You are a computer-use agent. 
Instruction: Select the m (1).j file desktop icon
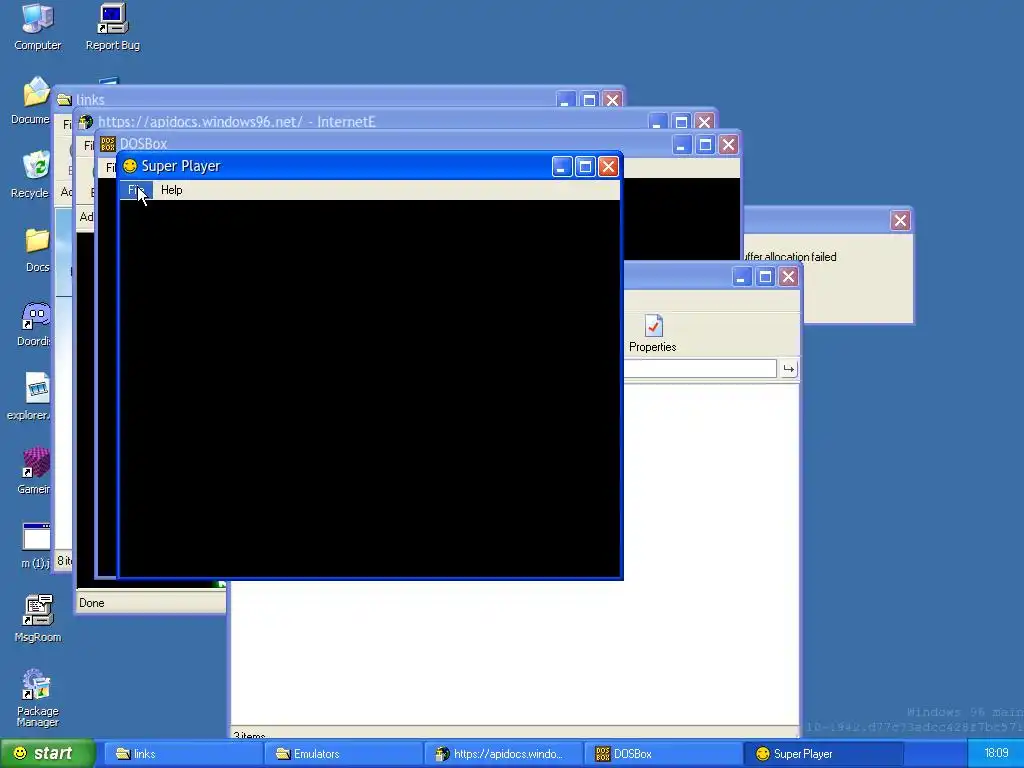[x=36, y=545]
